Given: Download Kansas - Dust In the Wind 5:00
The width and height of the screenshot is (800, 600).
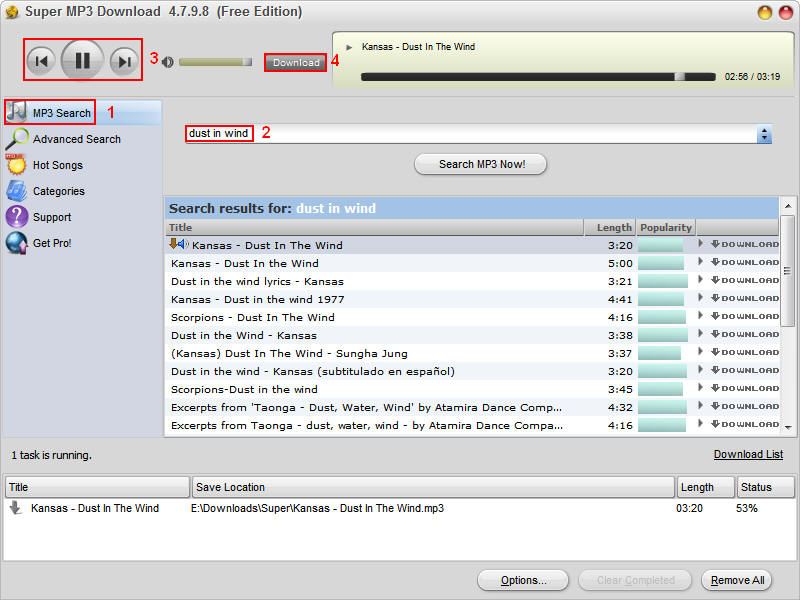Looking at the screenshot, I should point(745,262).
